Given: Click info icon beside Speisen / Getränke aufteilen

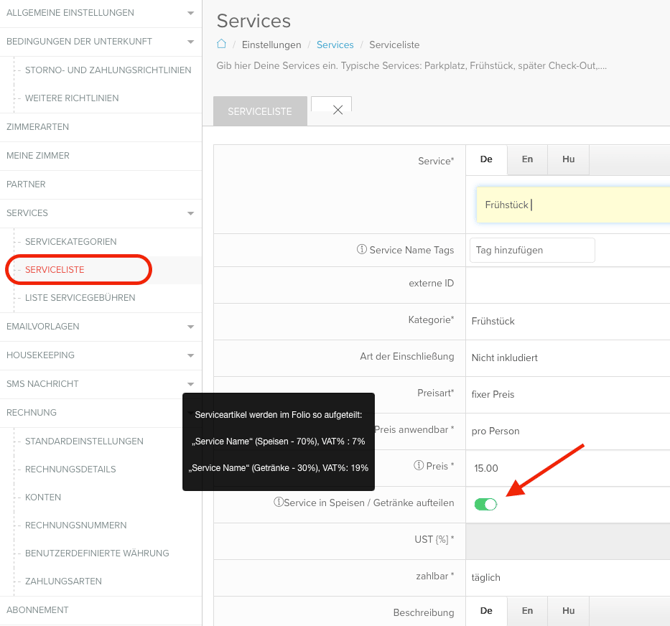Looking at the screenshot, I should click(x=278, y=502).
